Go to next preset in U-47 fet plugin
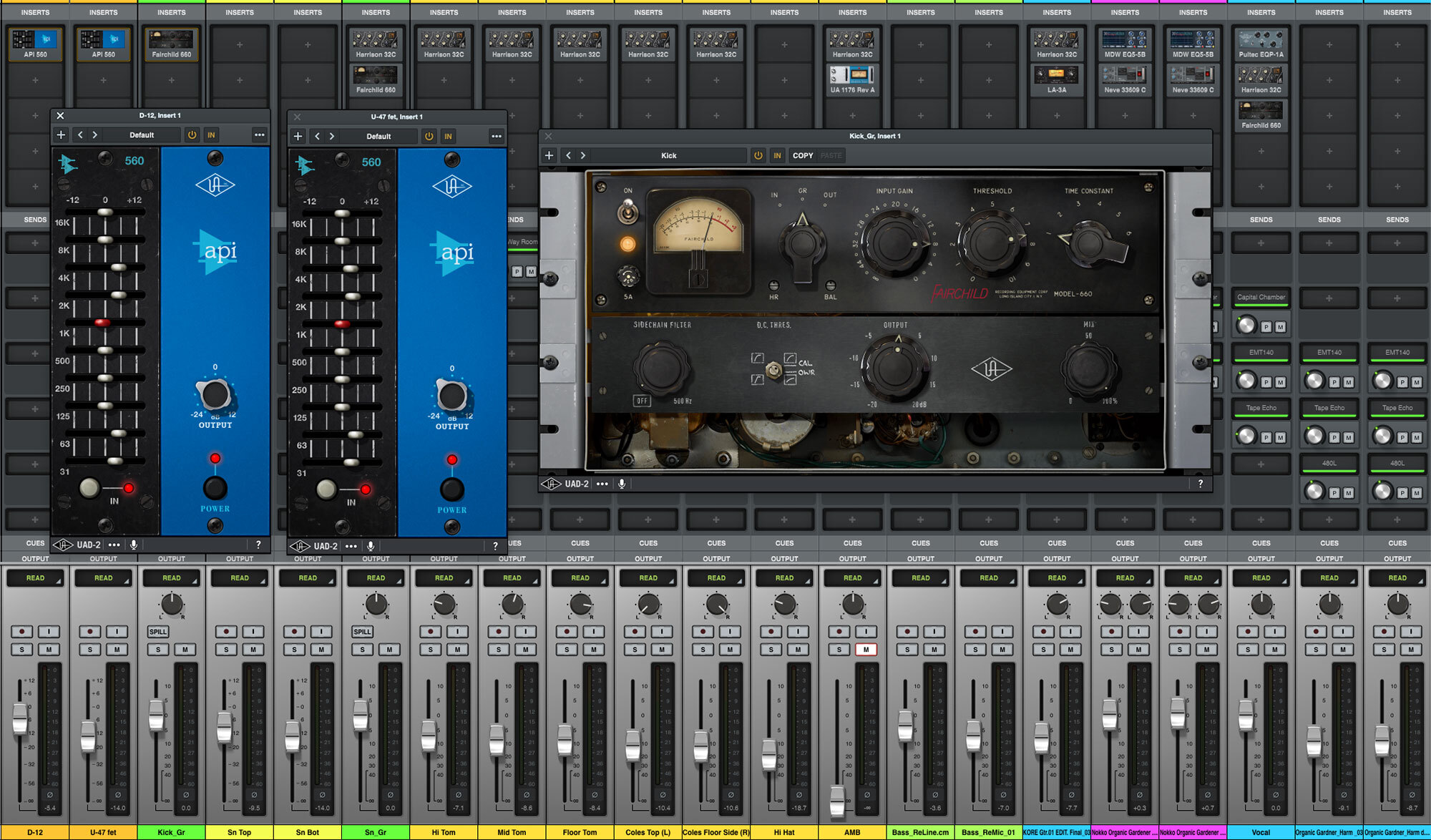Screen dimensions: 1431x840 click(x=332, y=136)
